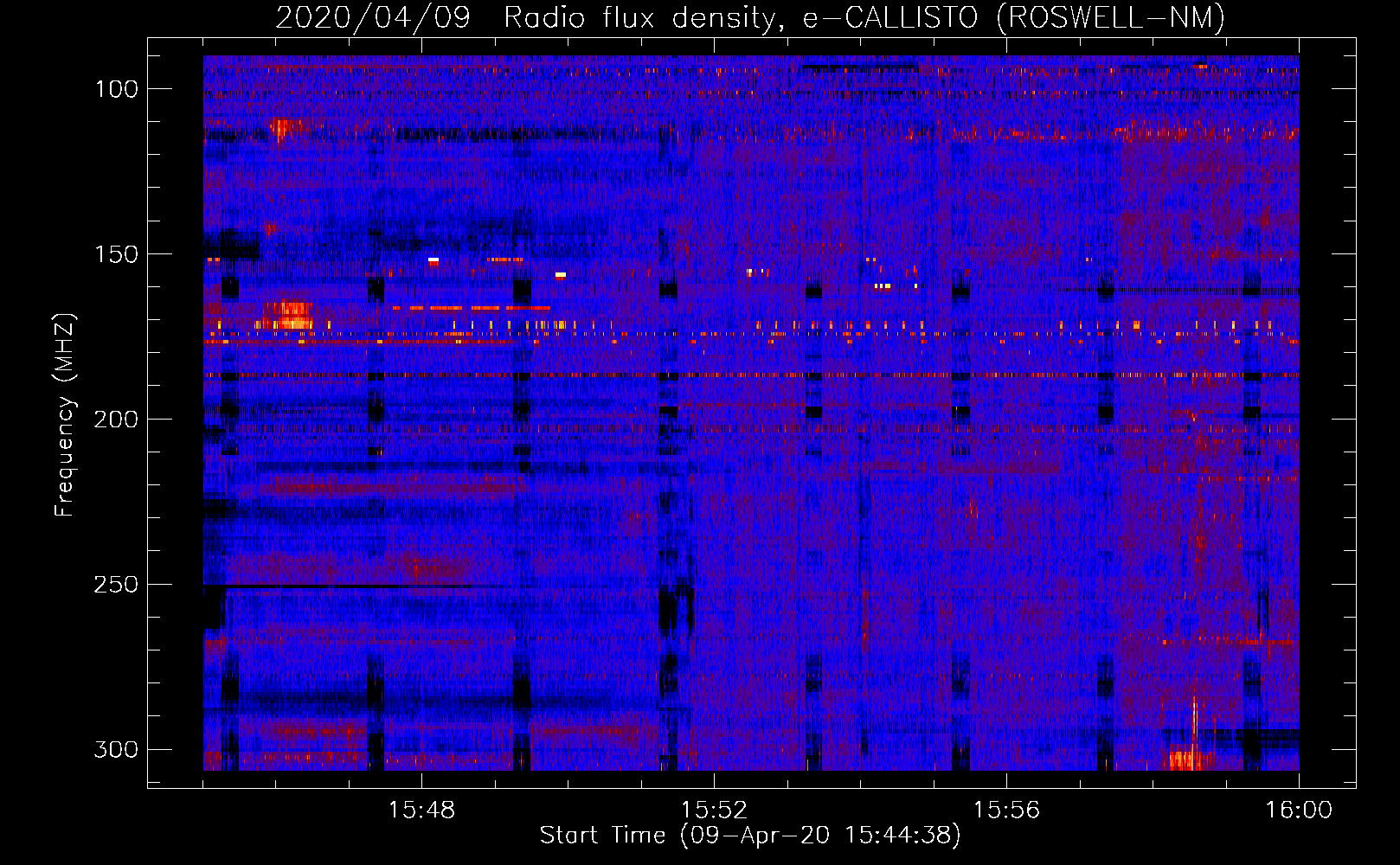The width and height of the screenshot is (1400, 865).
Task: Click the 15:48 time tick label
Action: pyautogui.click(x=421, y=811)
